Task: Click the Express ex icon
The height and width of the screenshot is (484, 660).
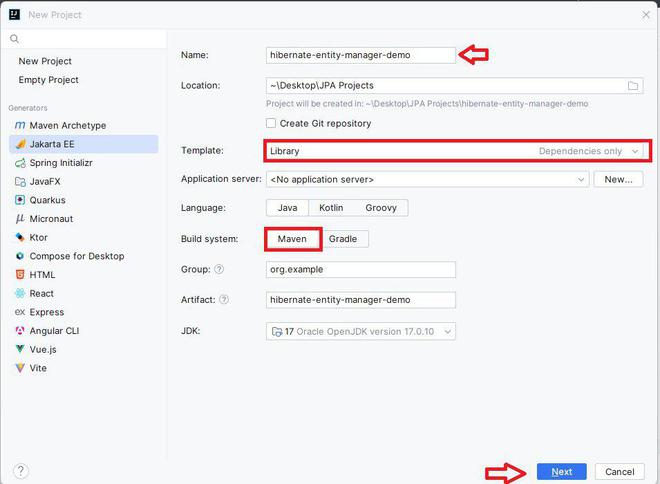Action: pyautogui.click(x=20, y=312)
